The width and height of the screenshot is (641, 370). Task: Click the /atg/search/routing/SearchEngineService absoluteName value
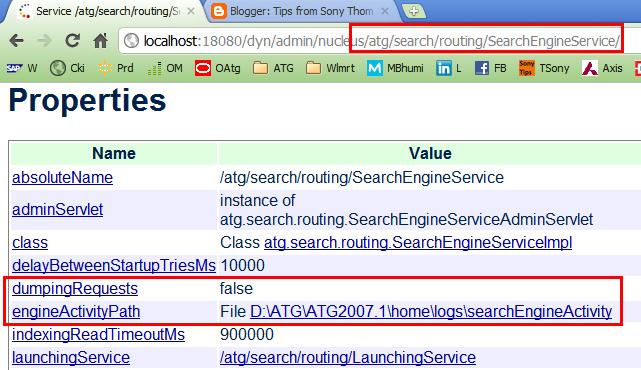pos(362,177)
